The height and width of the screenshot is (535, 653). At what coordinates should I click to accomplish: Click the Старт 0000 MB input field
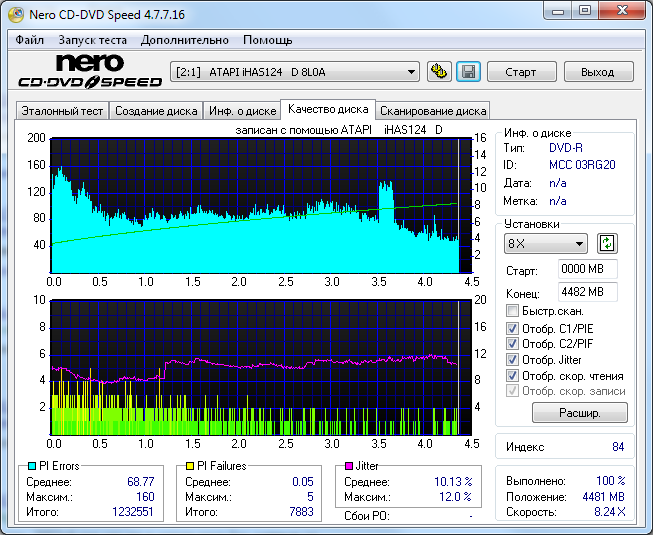[588, 269]
